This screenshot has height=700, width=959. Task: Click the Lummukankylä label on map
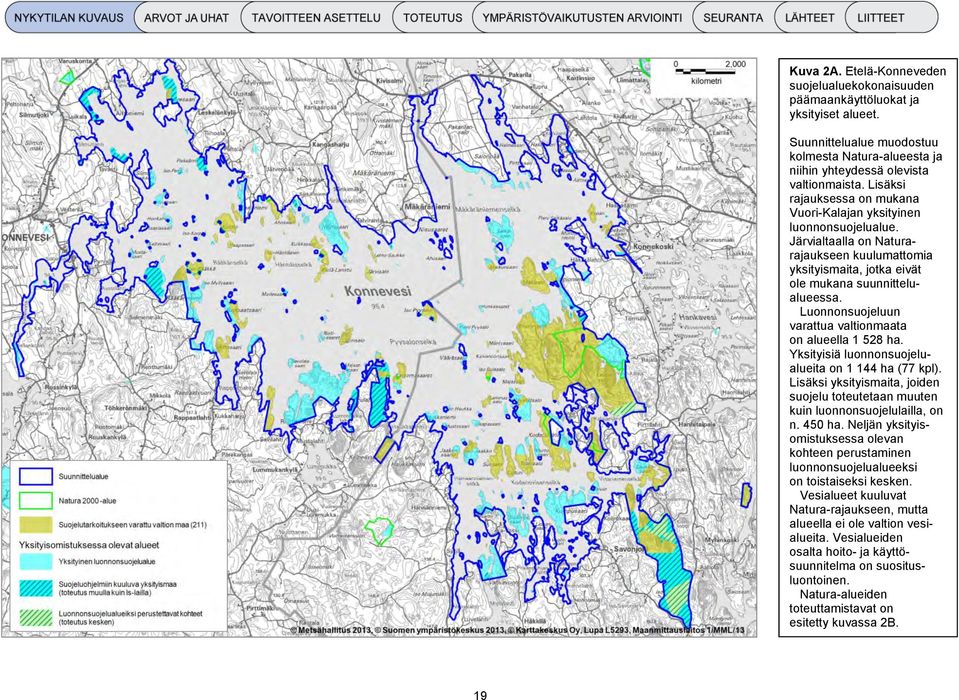coord(275,470)
